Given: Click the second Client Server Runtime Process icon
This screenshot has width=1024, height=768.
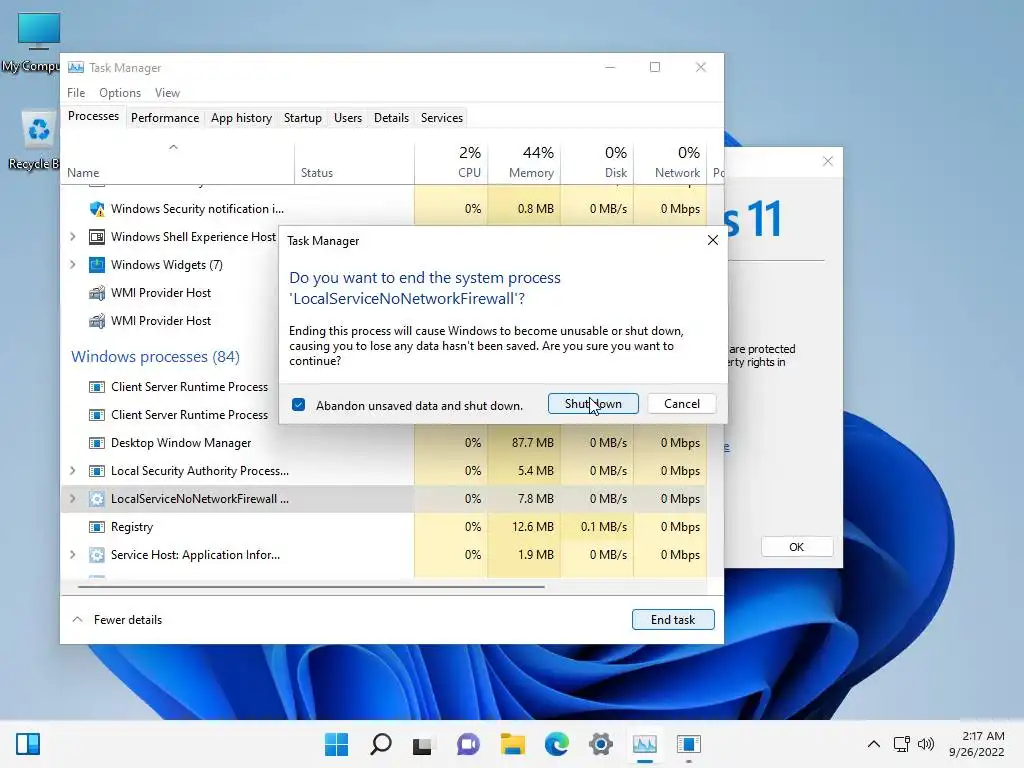Looking at the screenshot, I should (x=97, y=415).
